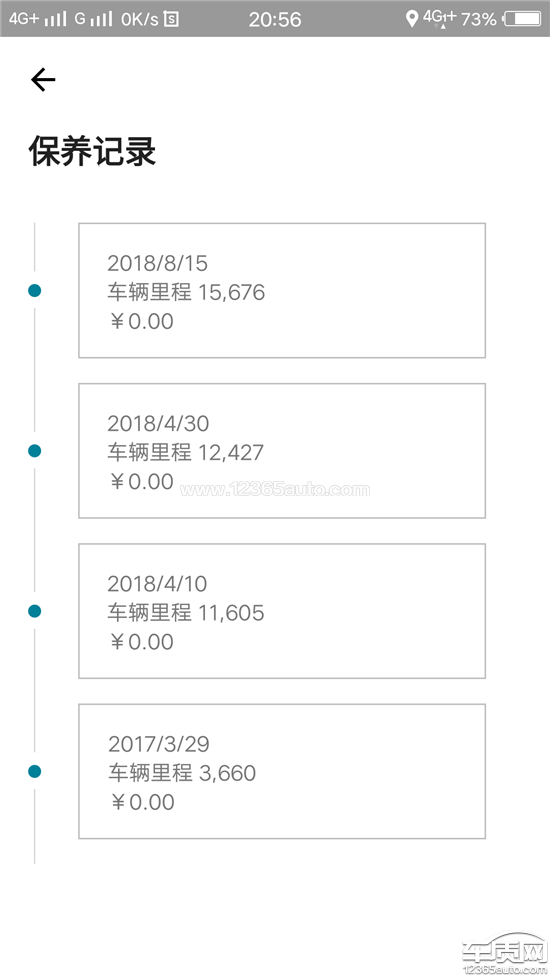
Task: Select the timeline dot for 2017/3/29
Action: point(35,771)
